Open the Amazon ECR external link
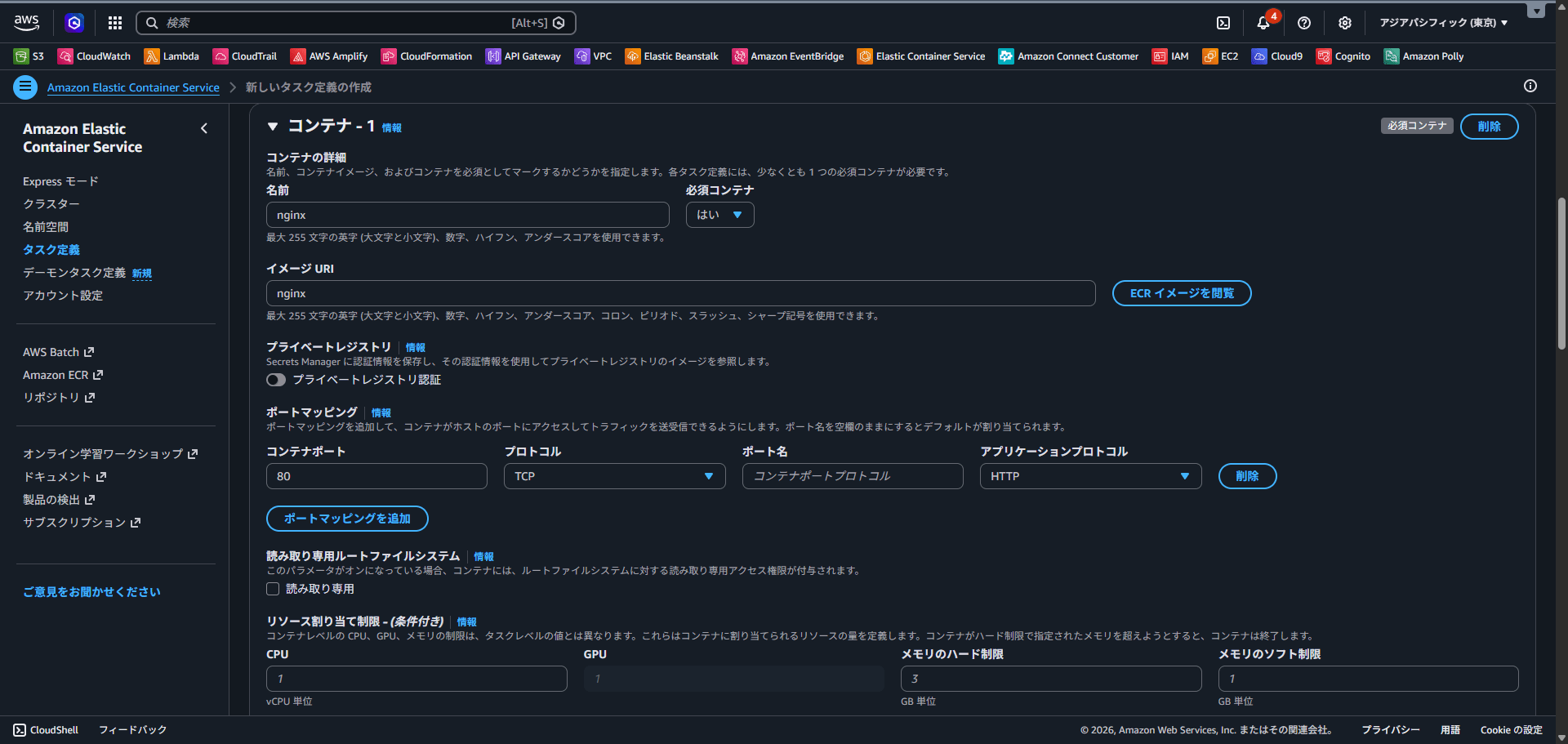Screen dimensions: 1568x744 pos(63,375)
